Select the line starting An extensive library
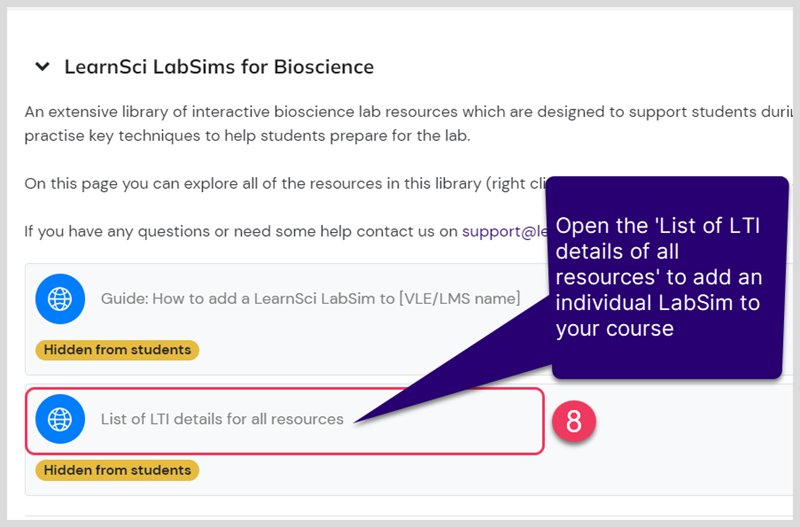The height and width of the screenshot is (527, 800). 408,112
